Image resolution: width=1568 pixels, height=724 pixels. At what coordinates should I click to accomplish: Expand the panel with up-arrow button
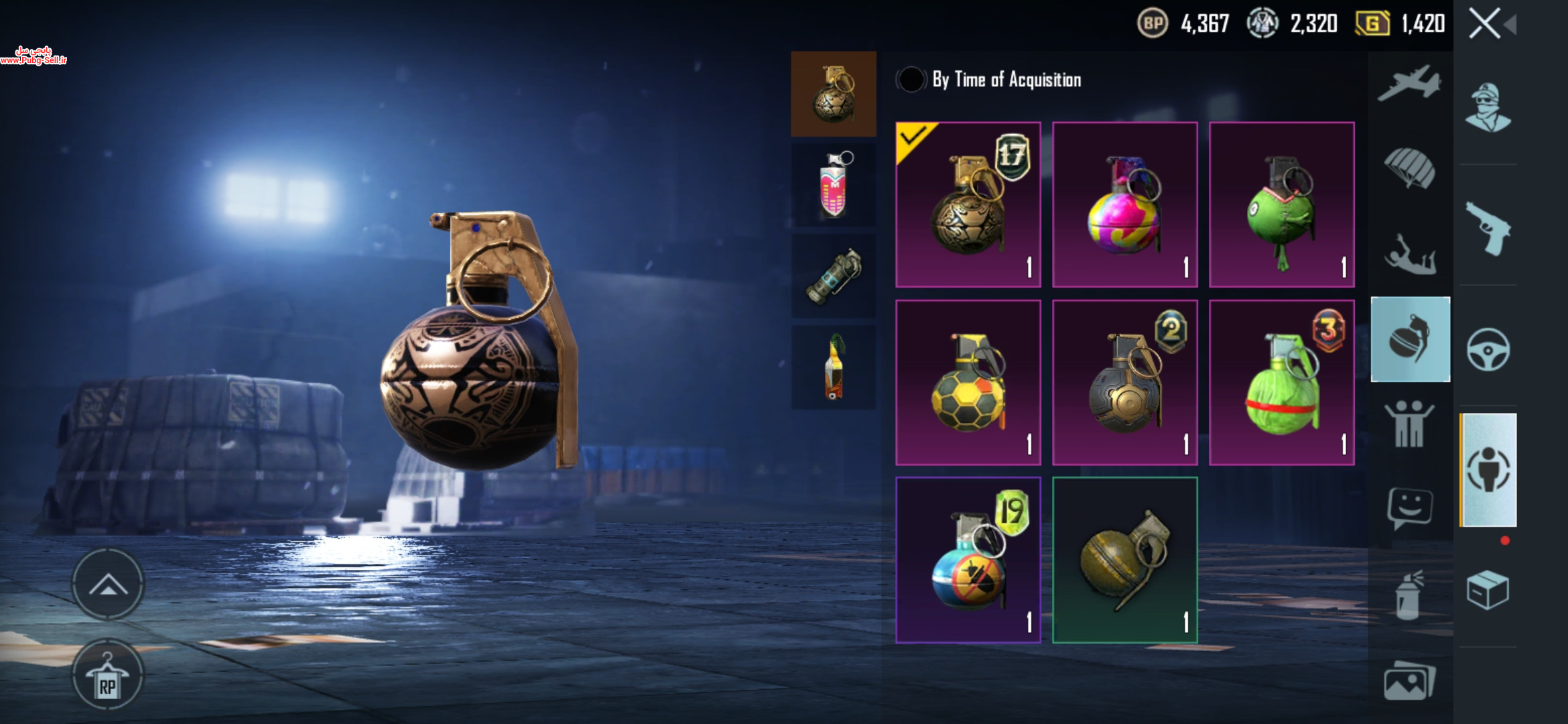click(x=108, y=585)
